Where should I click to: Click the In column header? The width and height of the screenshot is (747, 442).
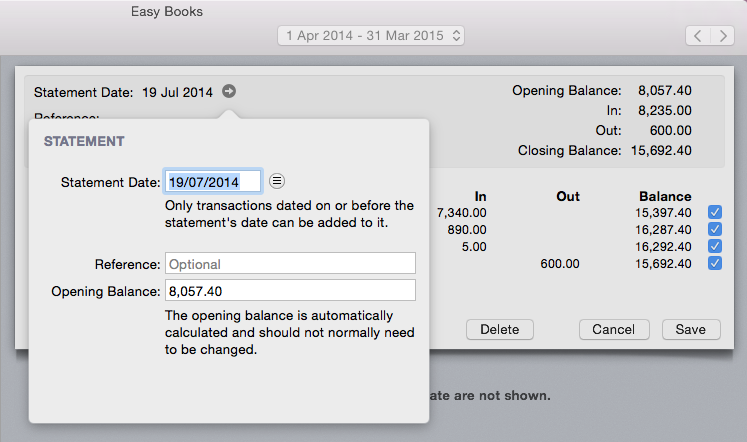480,196
